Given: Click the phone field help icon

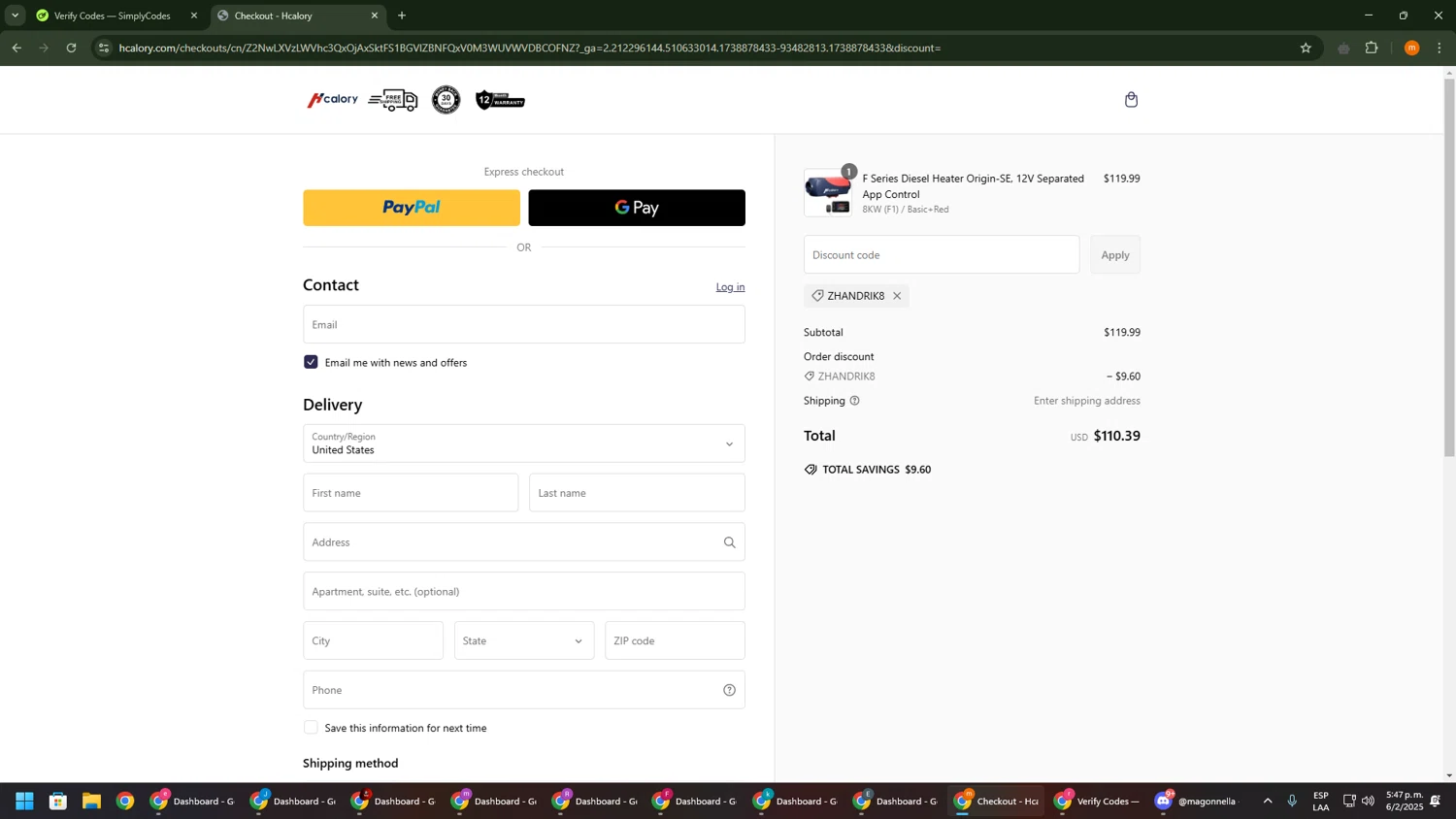Looking at the screenshot, I should [x=729, y=690].
